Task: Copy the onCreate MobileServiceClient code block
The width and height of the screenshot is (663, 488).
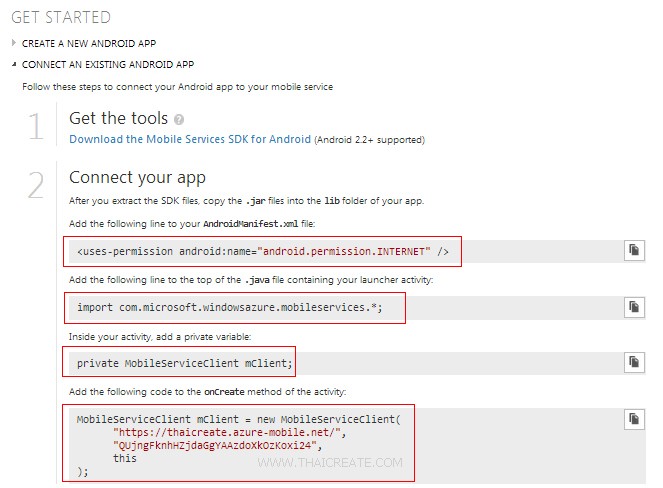Action: coord(633,418)
